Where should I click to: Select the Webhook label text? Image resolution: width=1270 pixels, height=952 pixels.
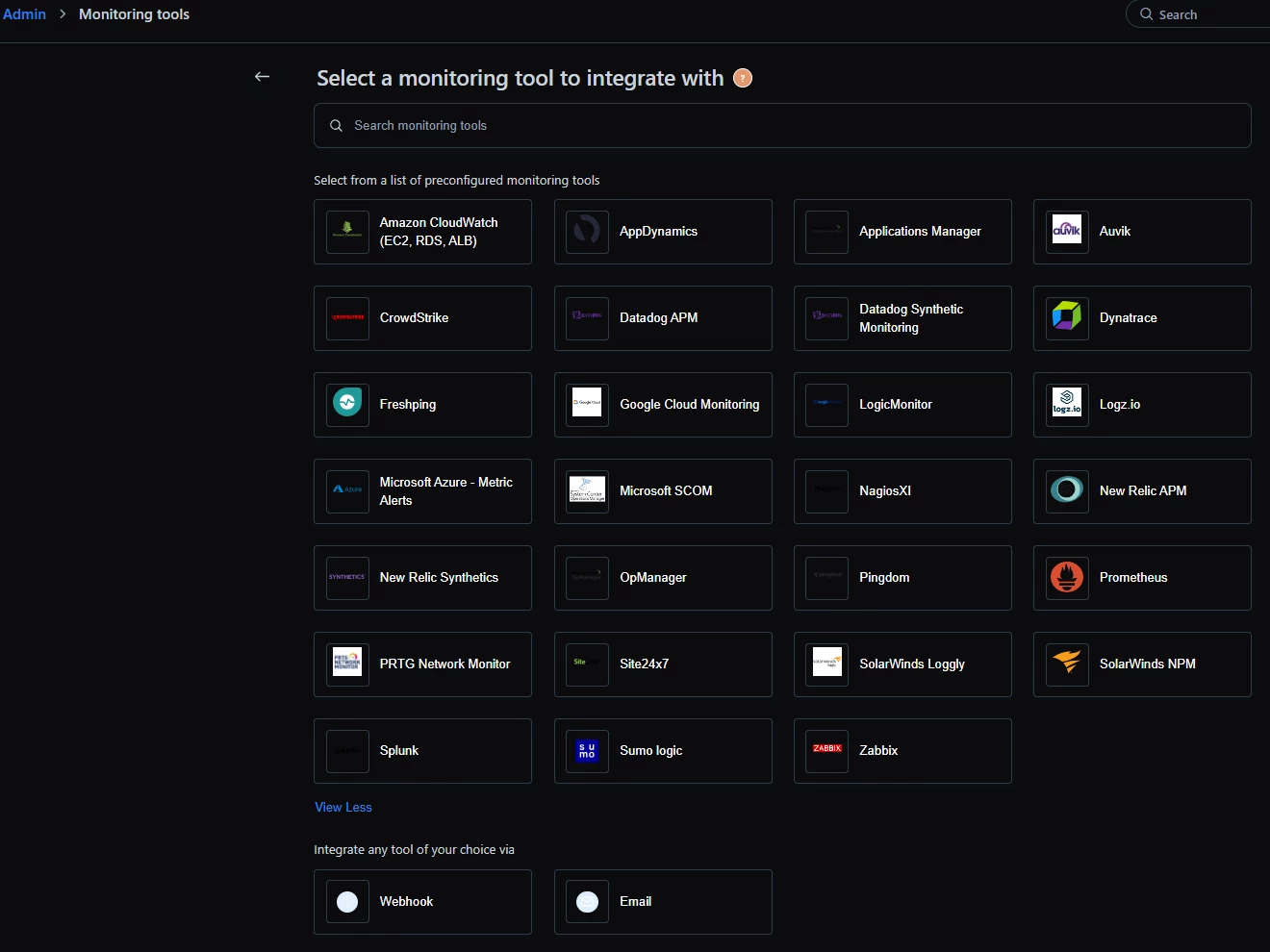coord(406,902)
